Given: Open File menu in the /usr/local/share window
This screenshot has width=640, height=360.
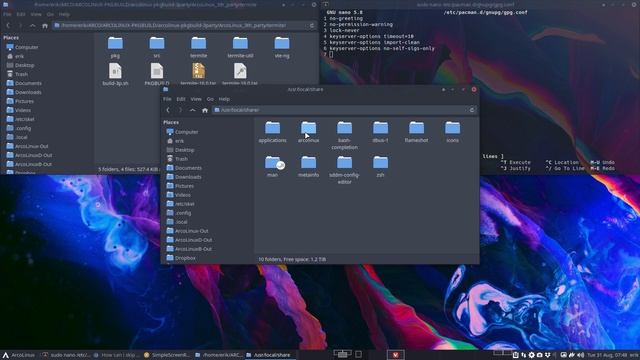Looking at the screenshot, I should pyautogui.click(x=167, y=99).
